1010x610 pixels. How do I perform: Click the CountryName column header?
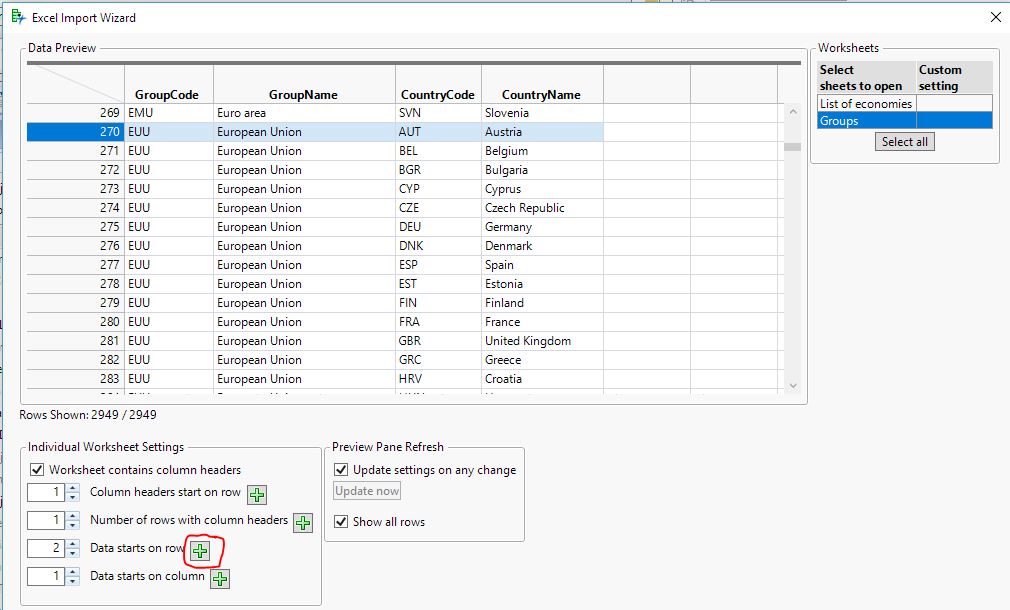542,95
